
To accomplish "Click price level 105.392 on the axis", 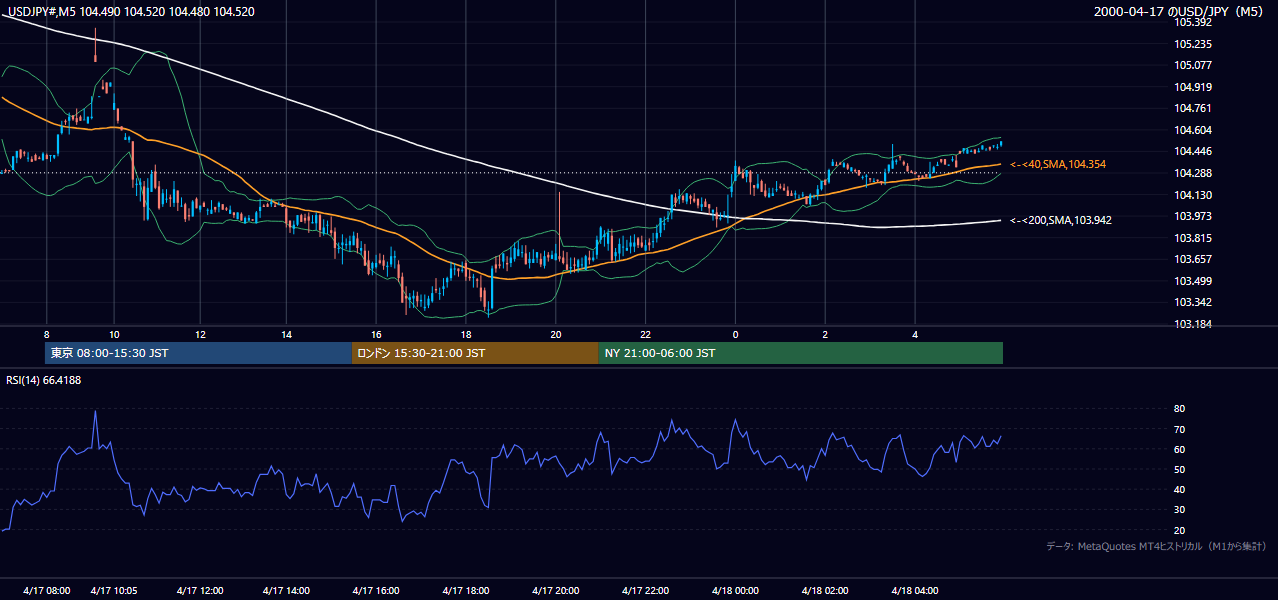I will click(1193, 22).
